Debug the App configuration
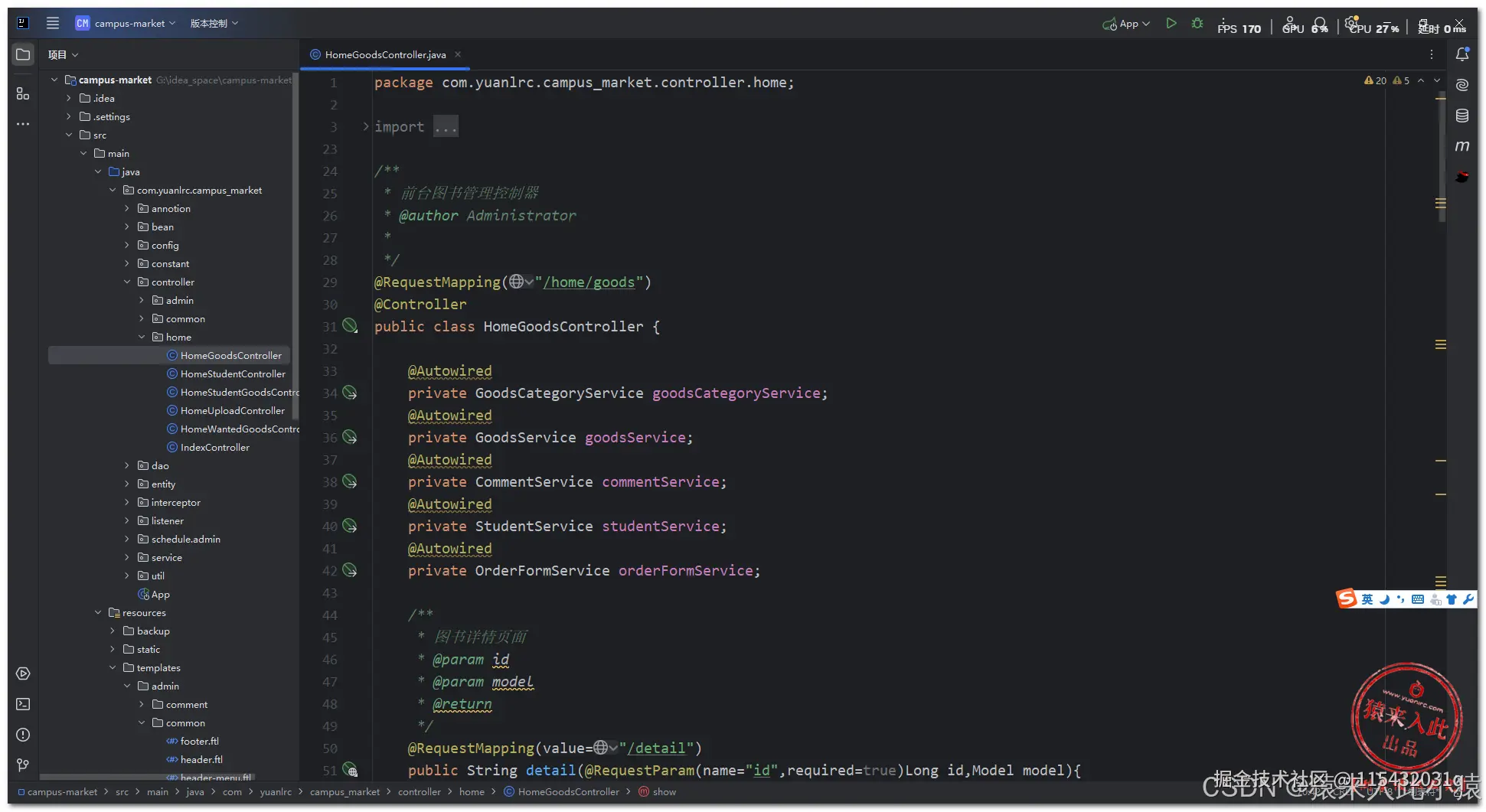 (x=1197, y=24)
